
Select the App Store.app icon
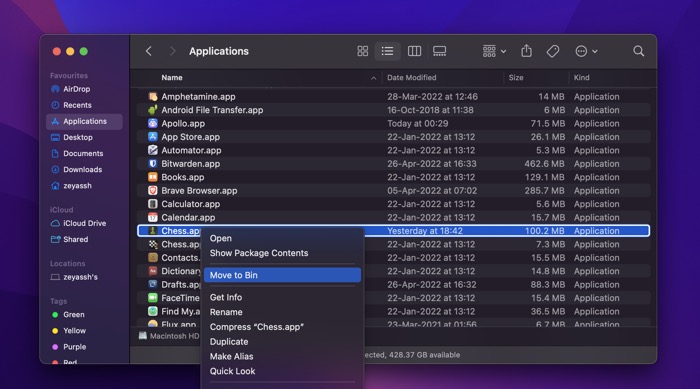click(153, 137)
